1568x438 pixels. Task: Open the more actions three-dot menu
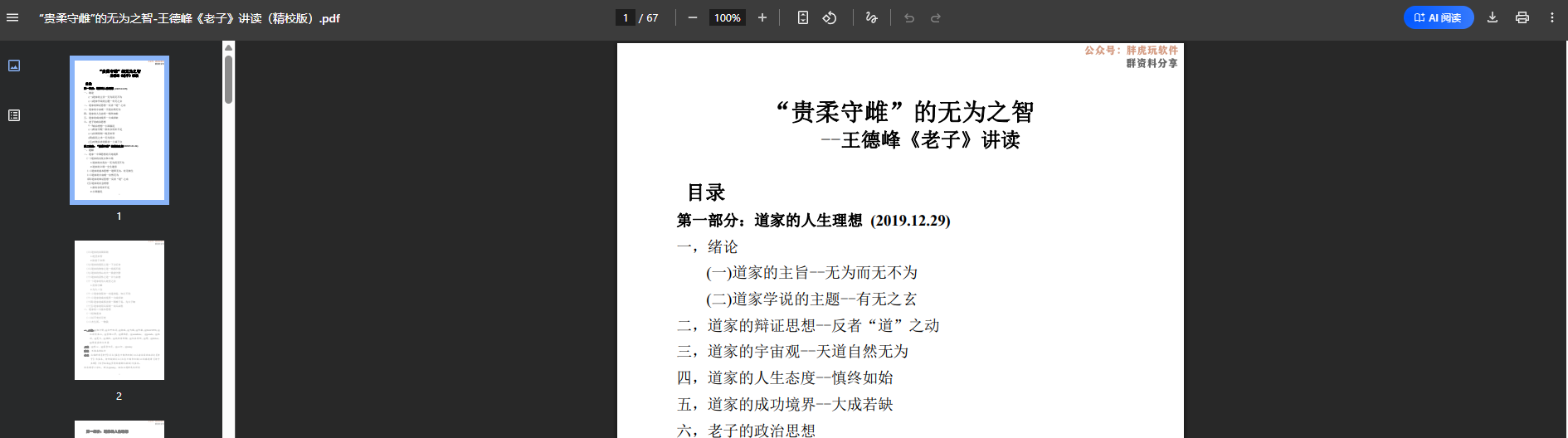[1552, 17]
